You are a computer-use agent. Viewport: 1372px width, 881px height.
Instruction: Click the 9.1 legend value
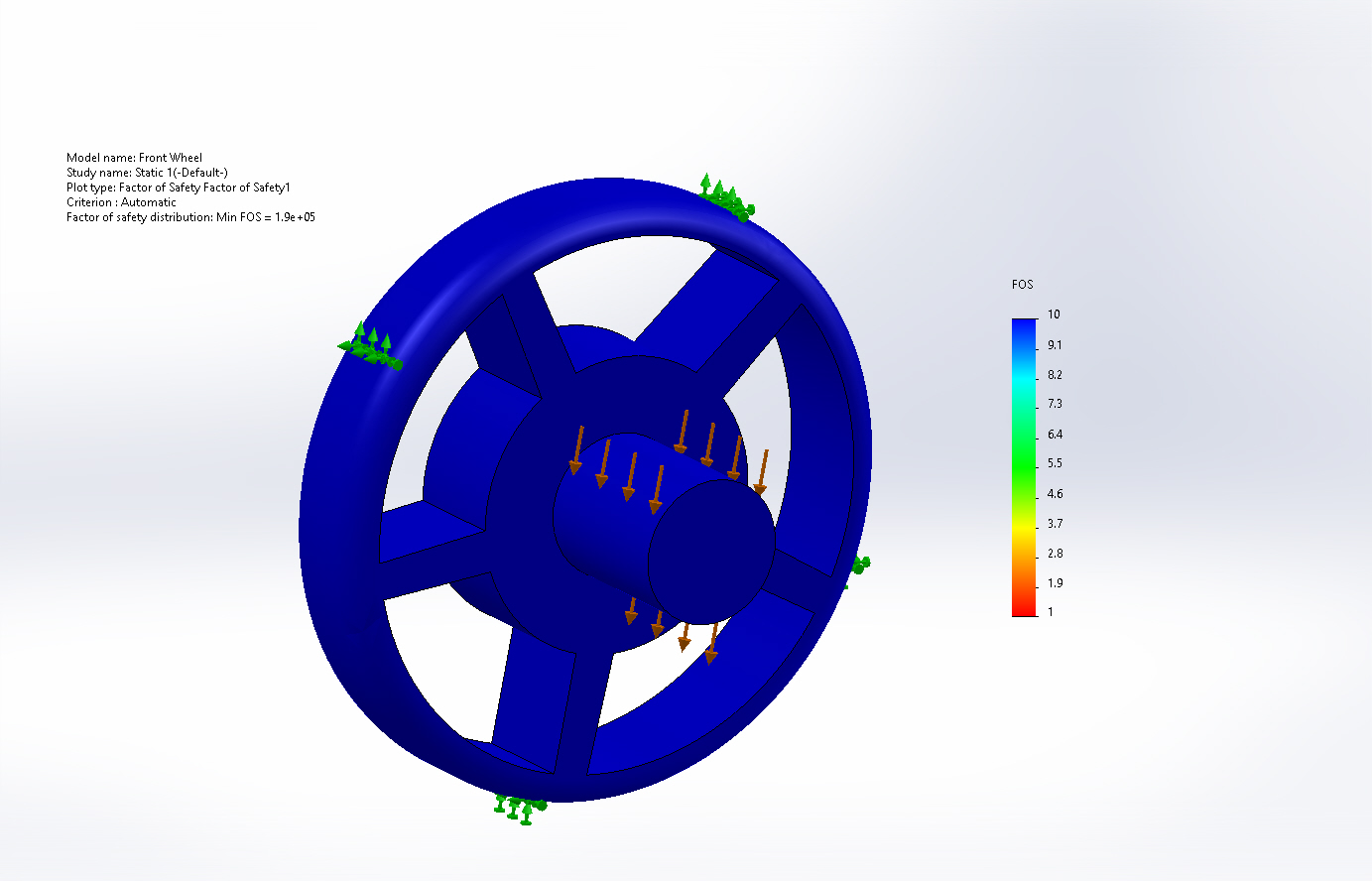(1055, 345)
